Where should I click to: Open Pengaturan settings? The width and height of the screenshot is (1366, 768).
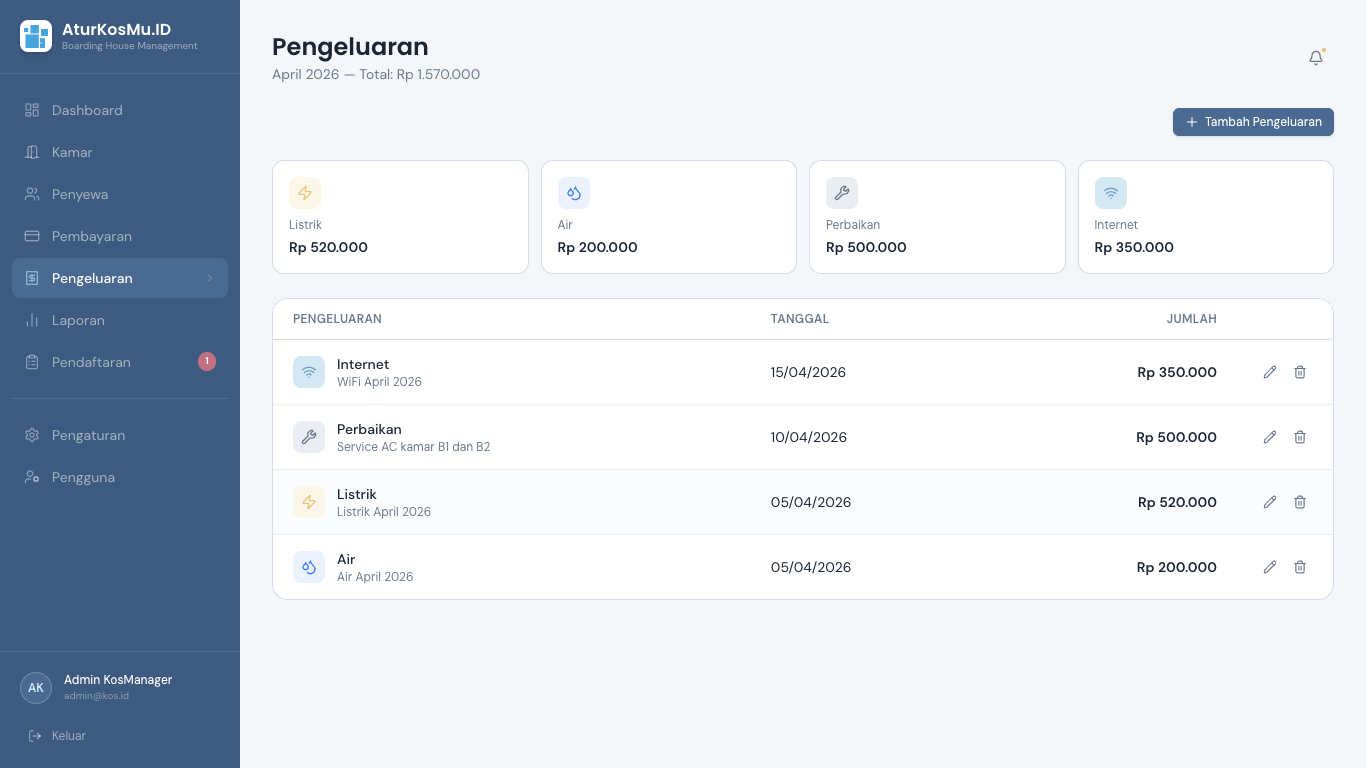click(120, 435)
